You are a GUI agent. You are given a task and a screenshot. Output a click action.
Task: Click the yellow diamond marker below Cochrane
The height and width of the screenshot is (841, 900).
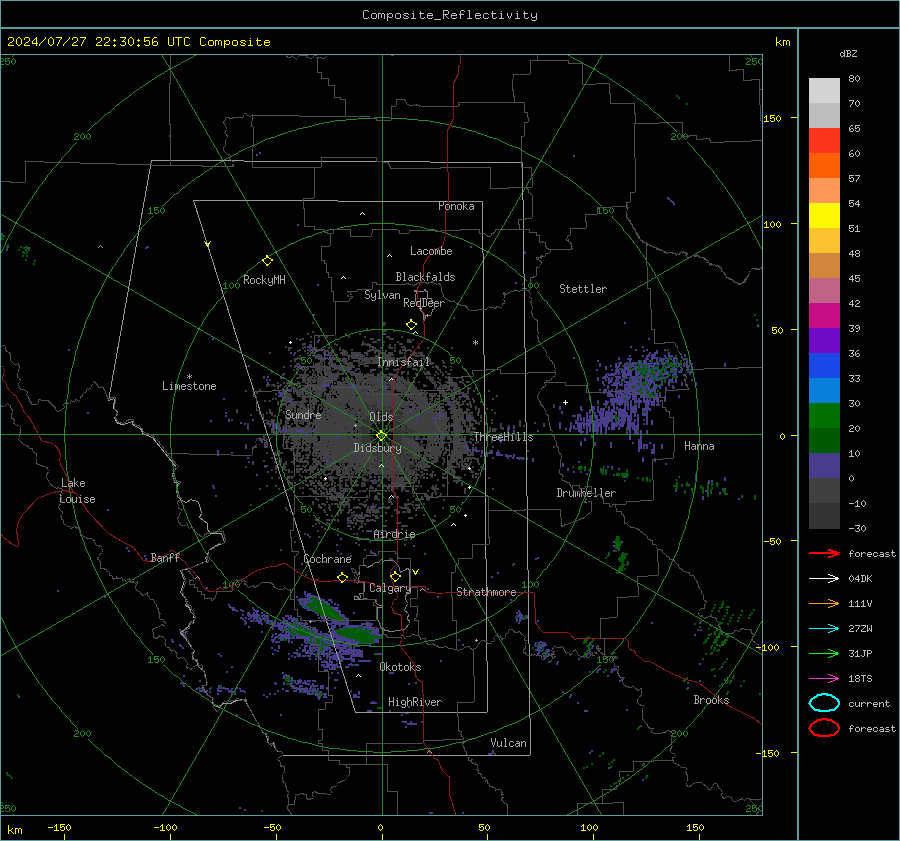[343, 578]
